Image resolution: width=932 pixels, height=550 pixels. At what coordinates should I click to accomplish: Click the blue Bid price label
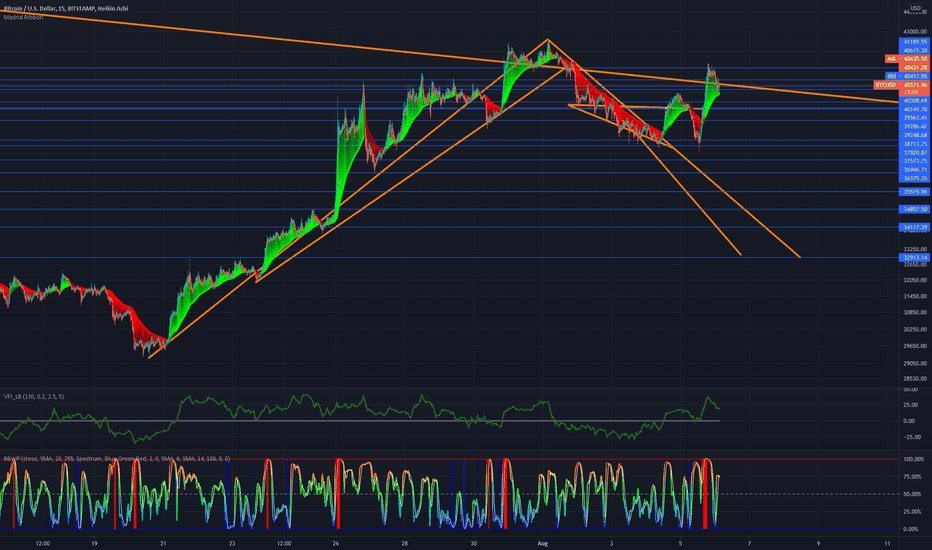coord(906,76)
